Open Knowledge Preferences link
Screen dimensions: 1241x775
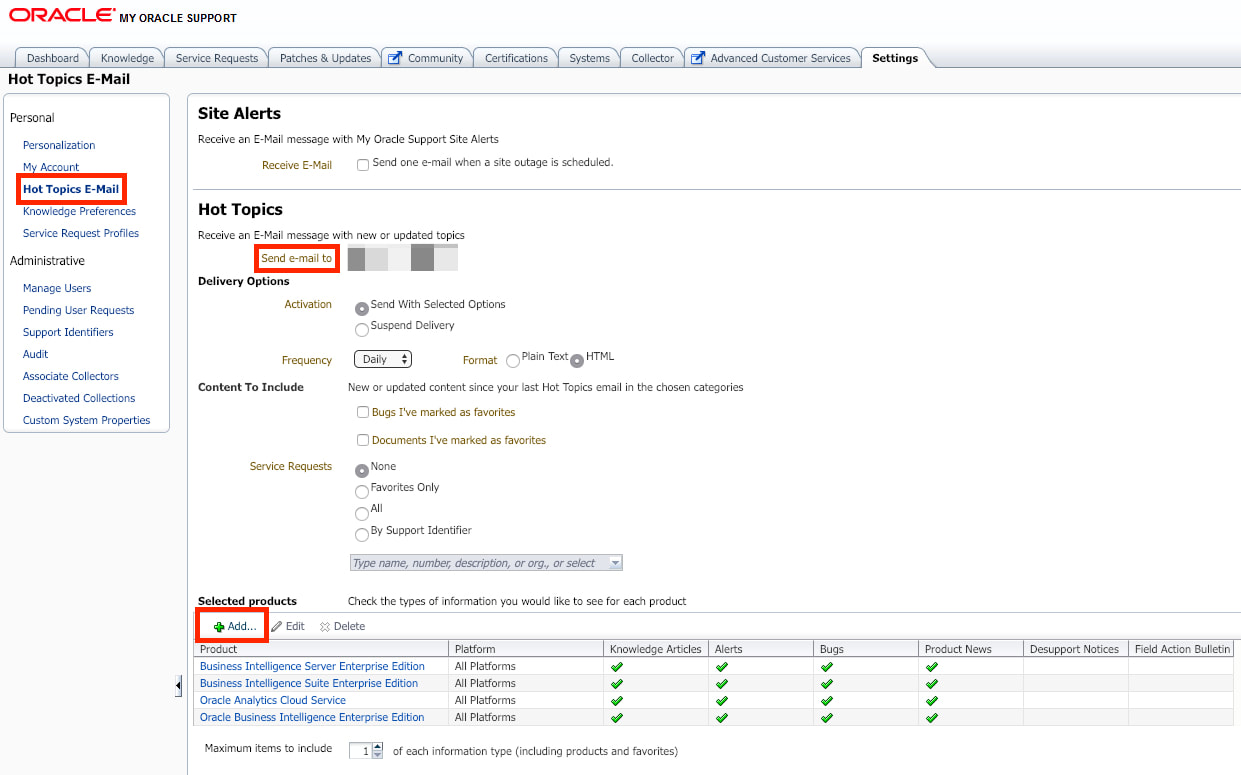79,211
